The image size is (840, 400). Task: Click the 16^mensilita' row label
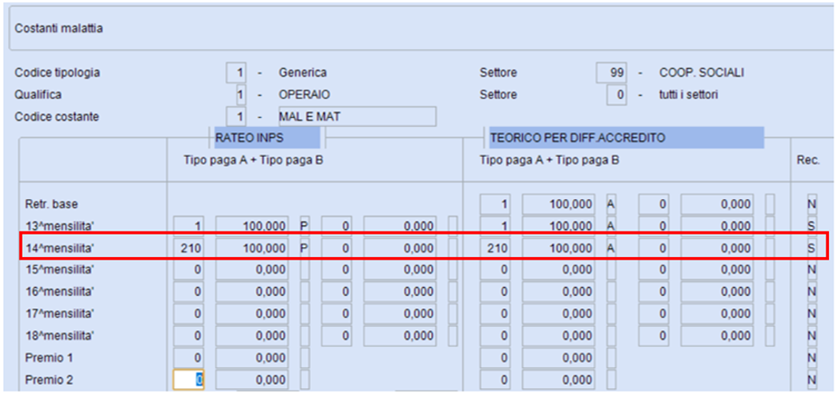(59, 292)
